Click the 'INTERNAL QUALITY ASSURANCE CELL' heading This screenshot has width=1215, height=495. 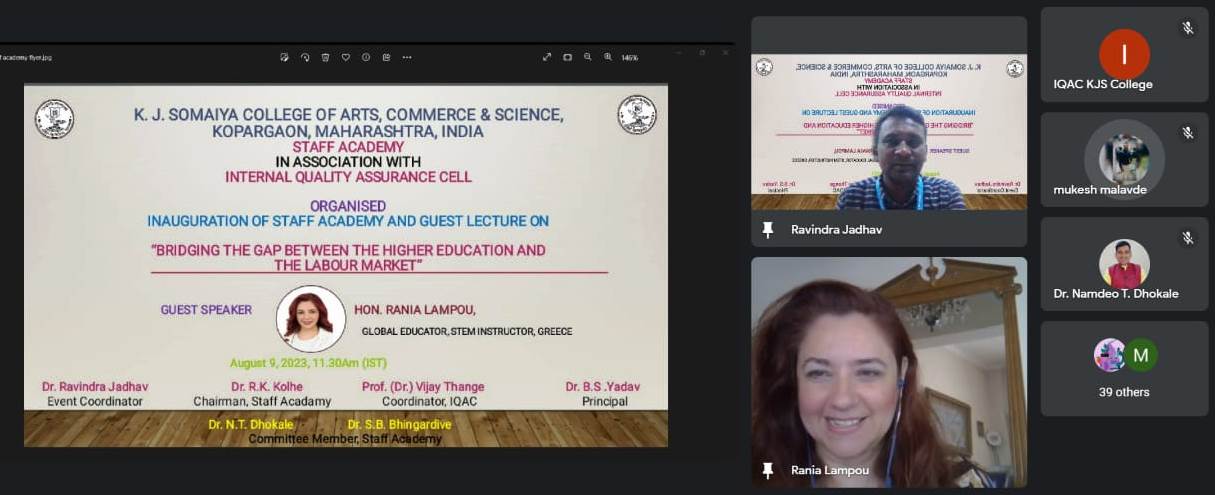pos(348,177)
